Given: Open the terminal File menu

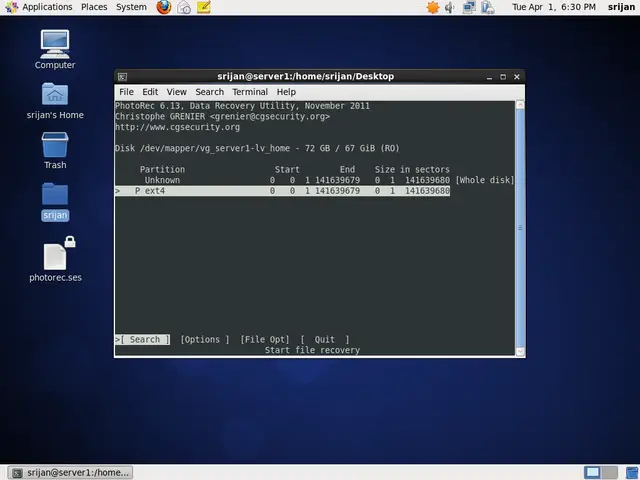Looking at the screenshot, I should [126, 92].
